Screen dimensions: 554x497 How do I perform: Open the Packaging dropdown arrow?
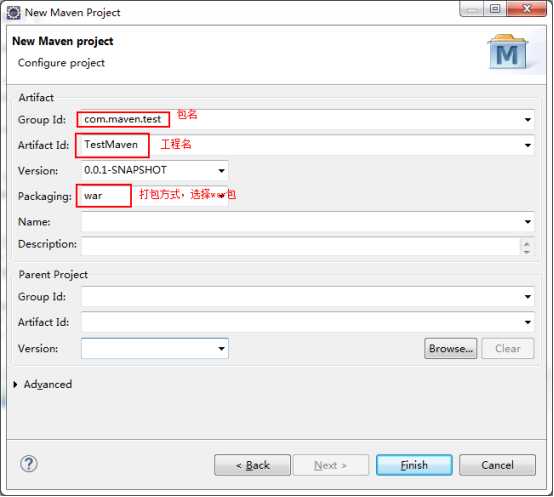221,196
